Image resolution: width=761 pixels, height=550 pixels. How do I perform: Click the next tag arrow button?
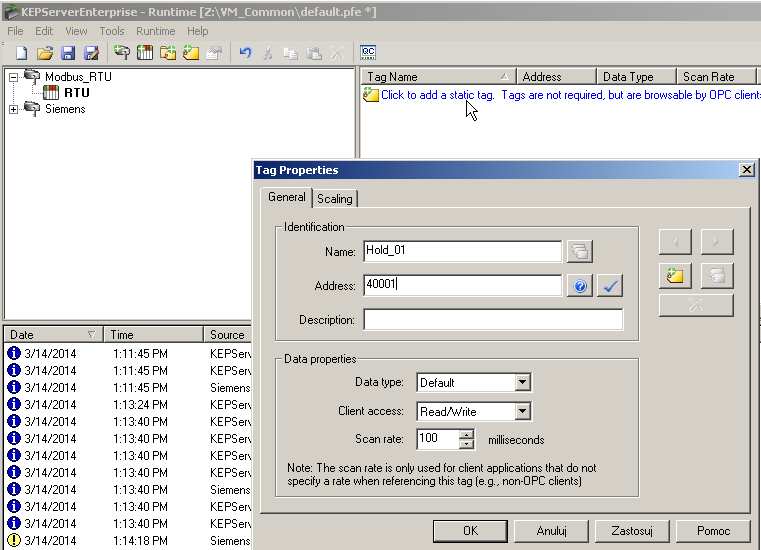coord(717,242)
